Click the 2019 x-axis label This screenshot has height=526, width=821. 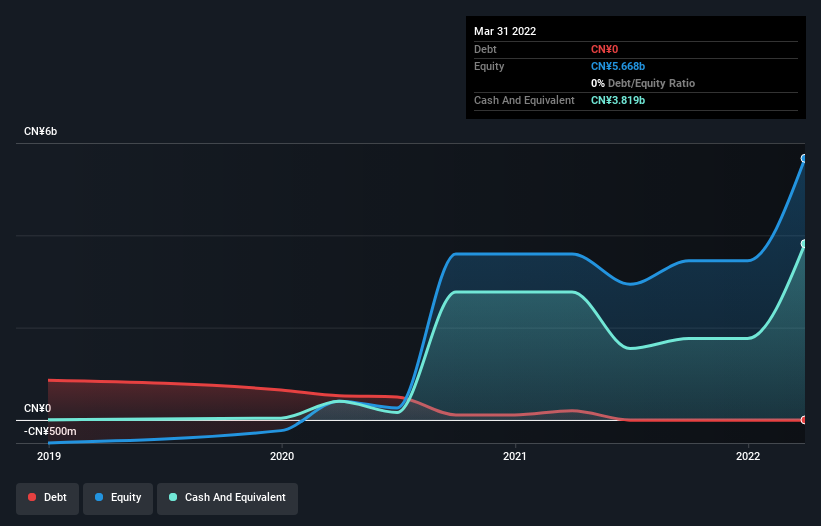click(x=49, y=456)
